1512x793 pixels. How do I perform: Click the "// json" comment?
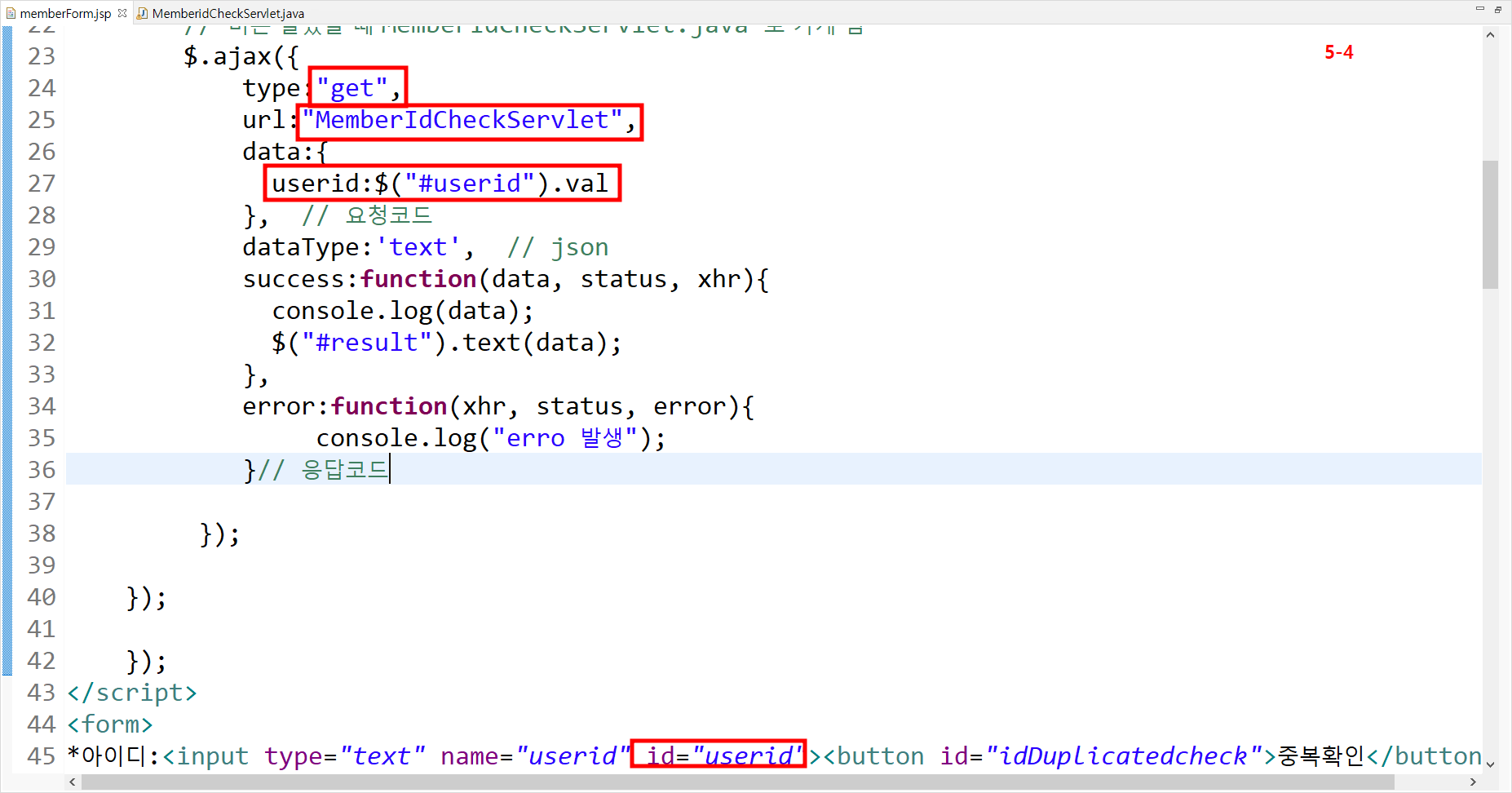558,247
